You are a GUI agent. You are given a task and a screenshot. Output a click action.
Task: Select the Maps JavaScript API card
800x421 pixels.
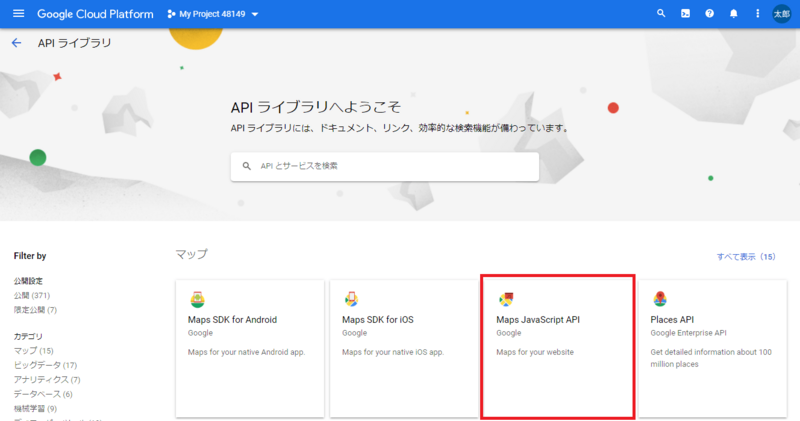pos(557,347)
